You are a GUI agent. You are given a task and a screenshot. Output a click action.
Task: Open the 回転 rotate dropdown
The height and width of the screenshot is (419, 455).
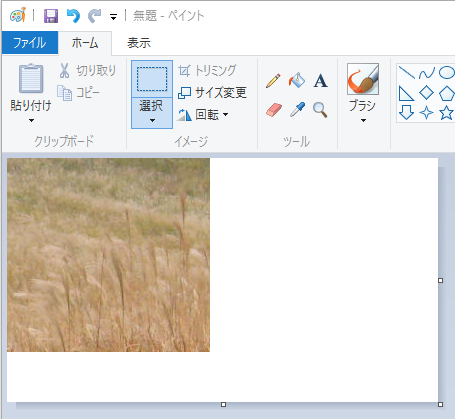203,115
